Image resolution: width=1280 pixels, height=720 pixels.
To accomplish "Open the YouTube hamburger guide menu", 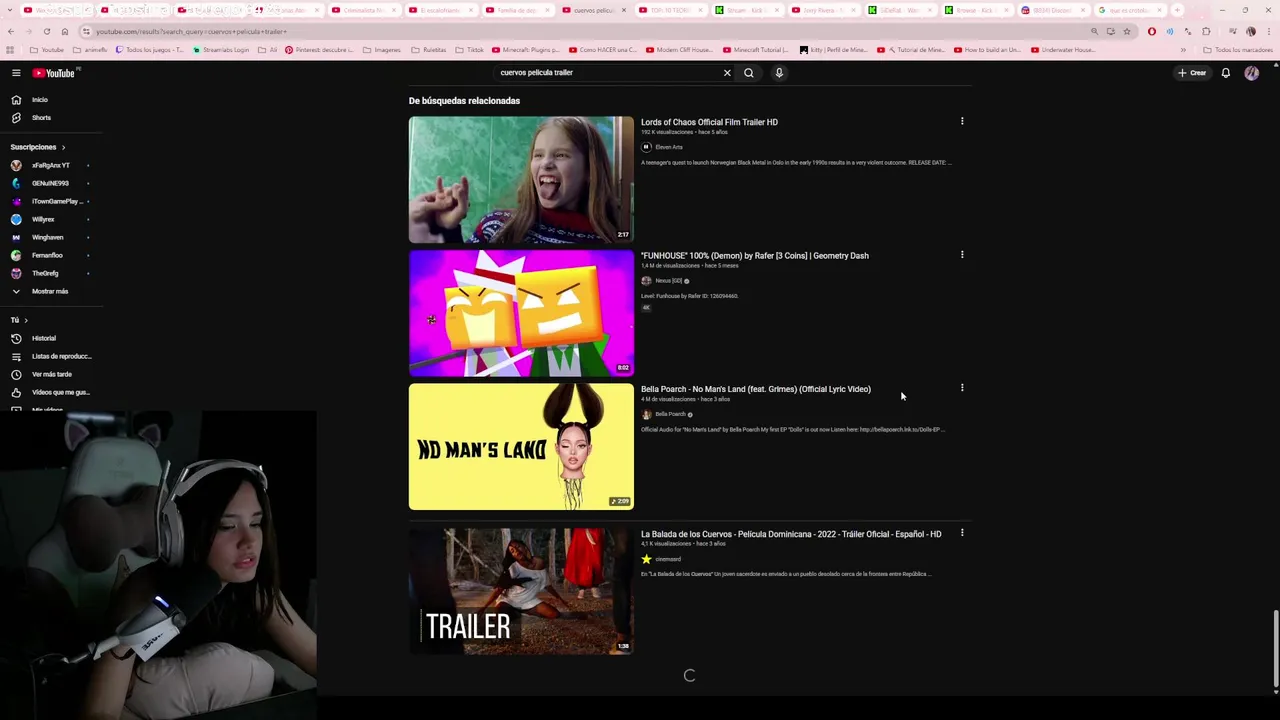I will tap(16, 73).
